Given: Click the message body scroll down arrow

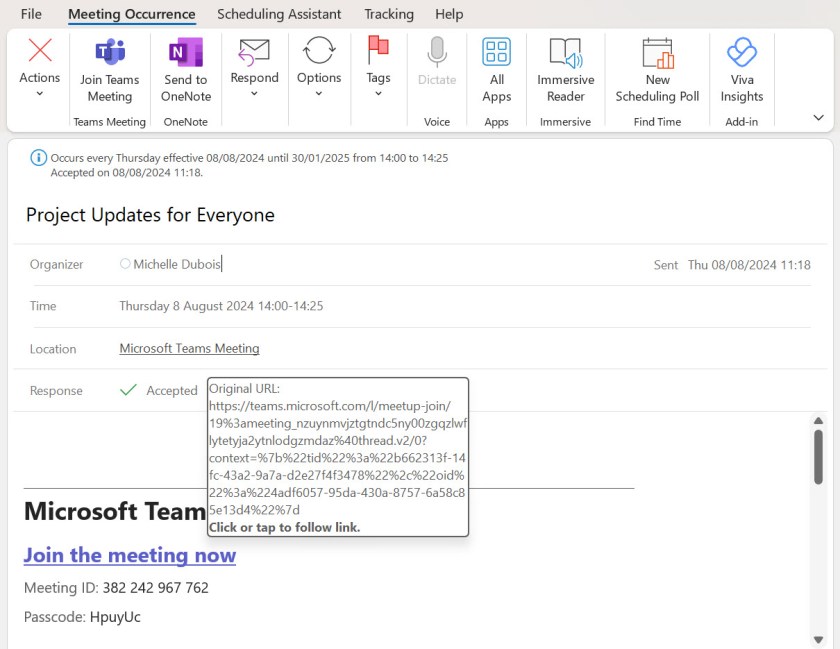Looking at the screenshot, I should click(818, 639).
